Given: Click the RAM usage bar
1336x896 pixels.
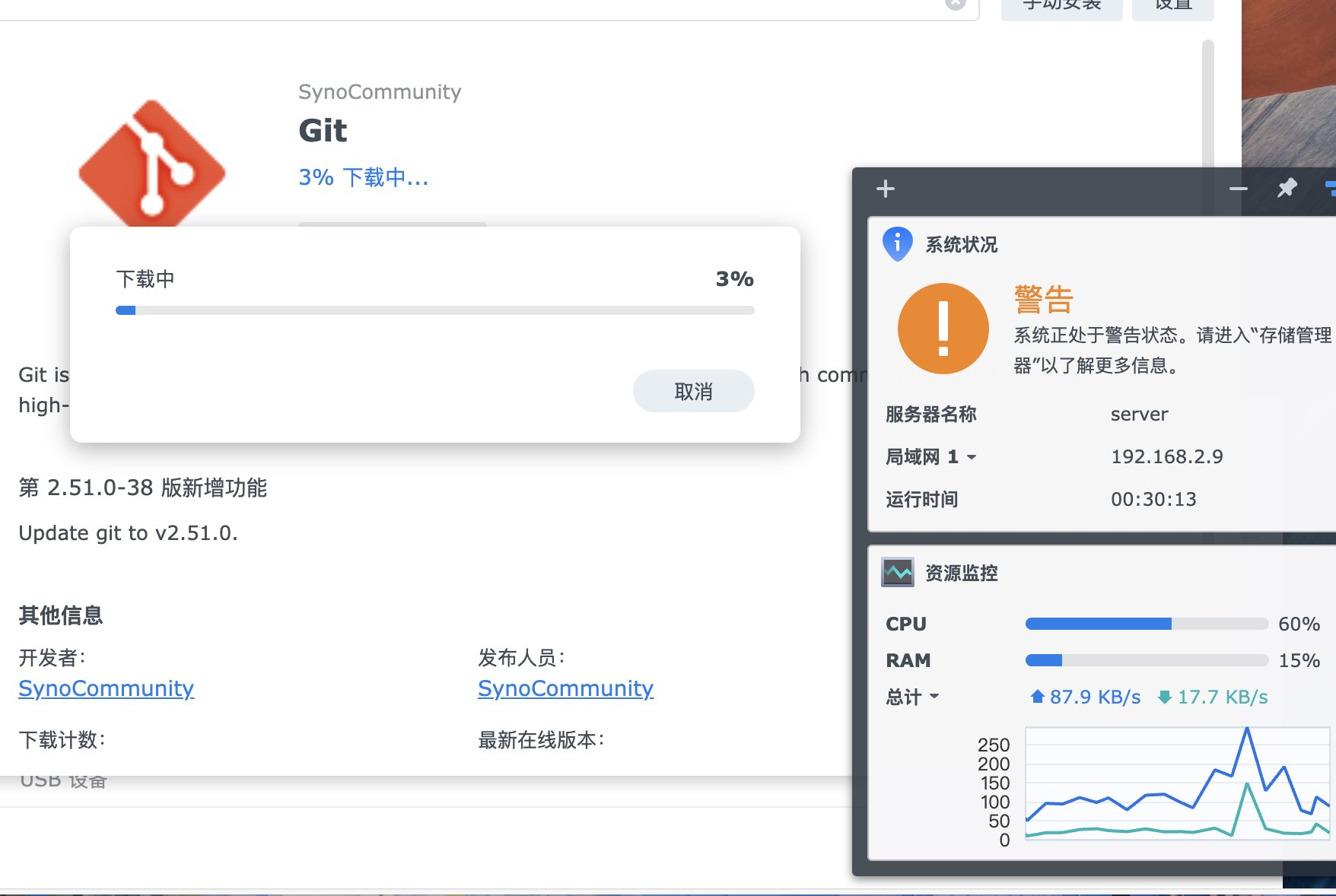Looking at the screenshot, I should pos(1147,660).
